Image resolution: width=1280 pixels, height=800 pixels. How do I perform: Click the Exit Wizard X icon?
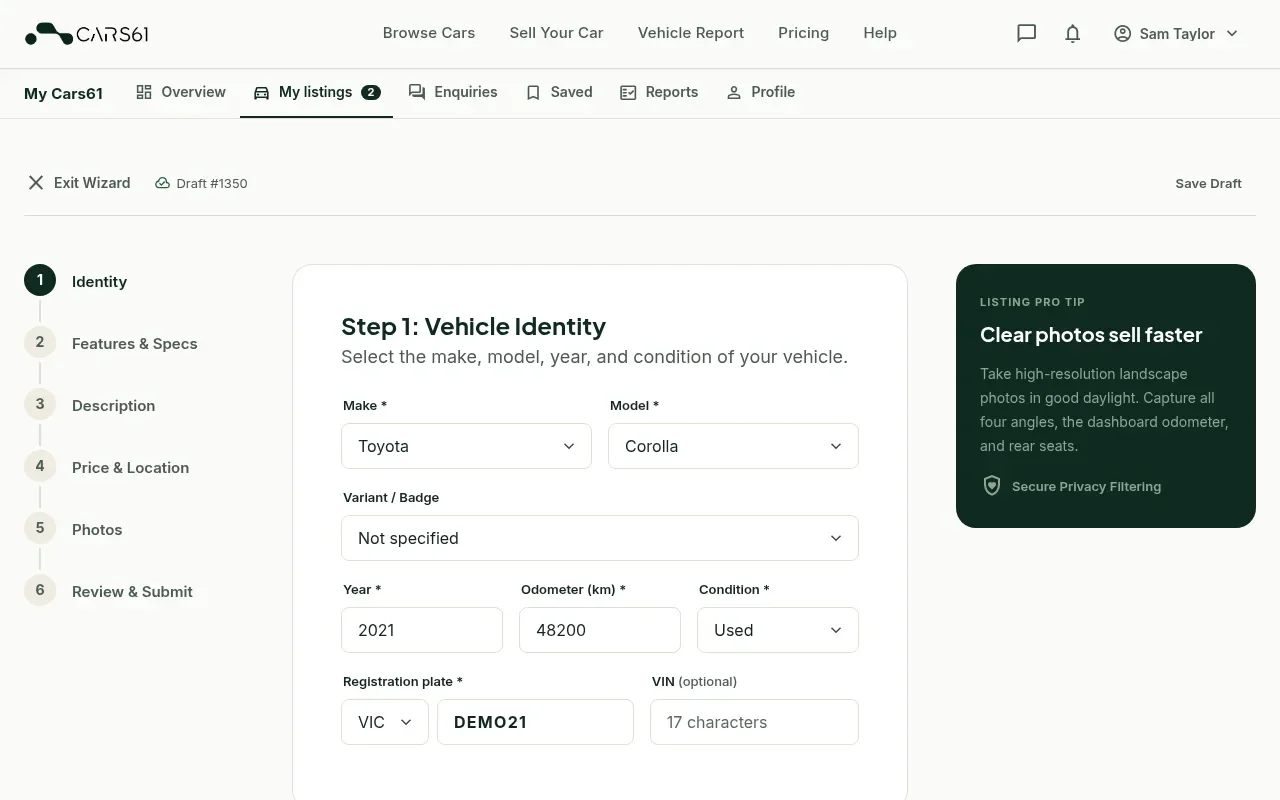[x=36, y=183]
